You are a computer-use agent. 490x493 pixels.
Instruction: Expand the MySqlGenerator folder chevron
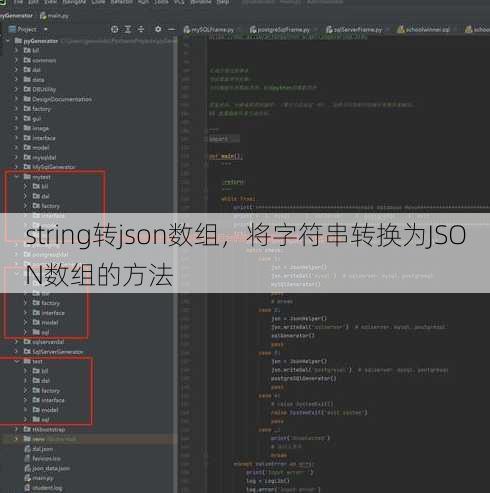tap(16, 167)
